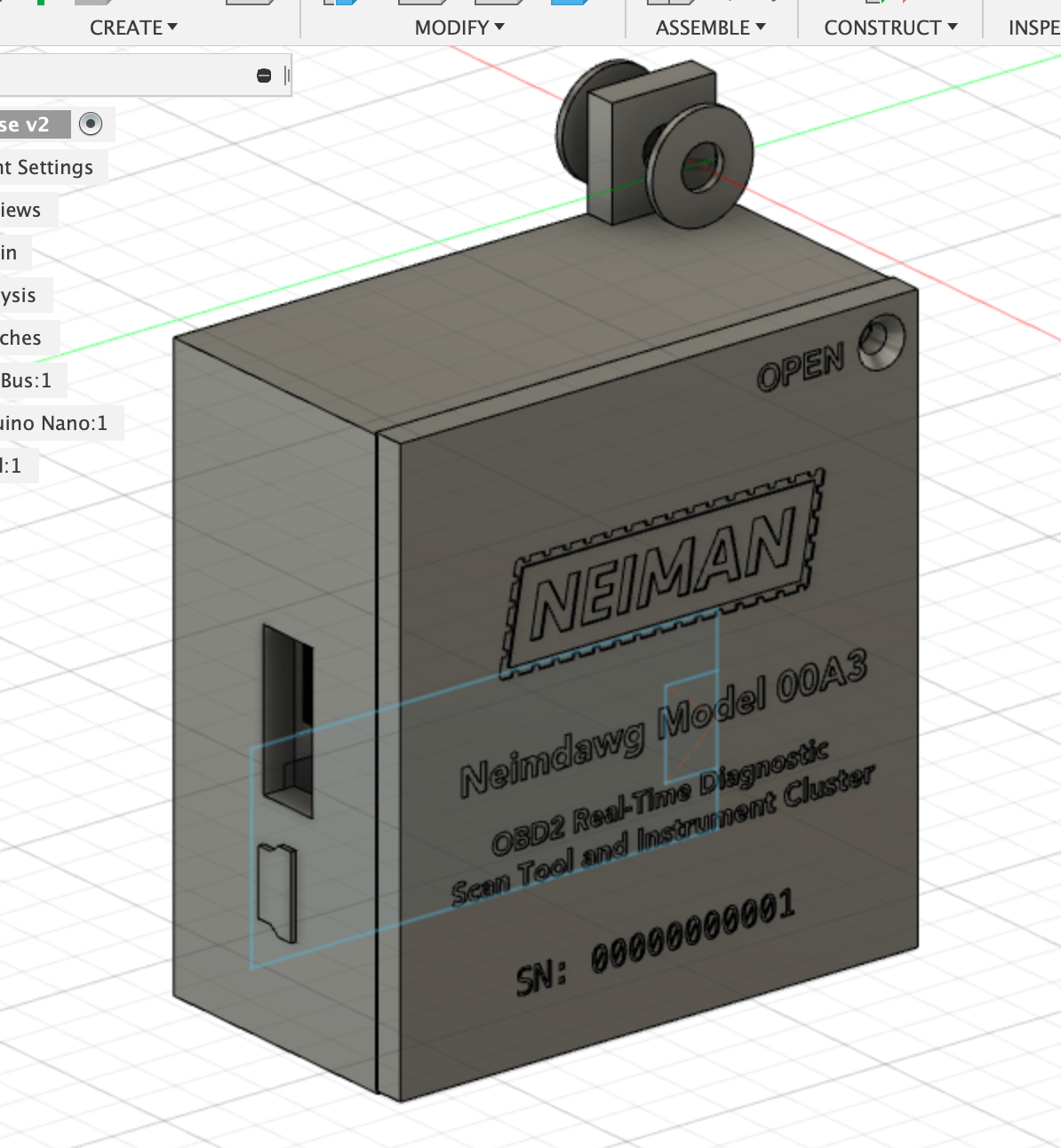Click the washer's center hole on model
1061x1148 pixels.
click(702, 165)
